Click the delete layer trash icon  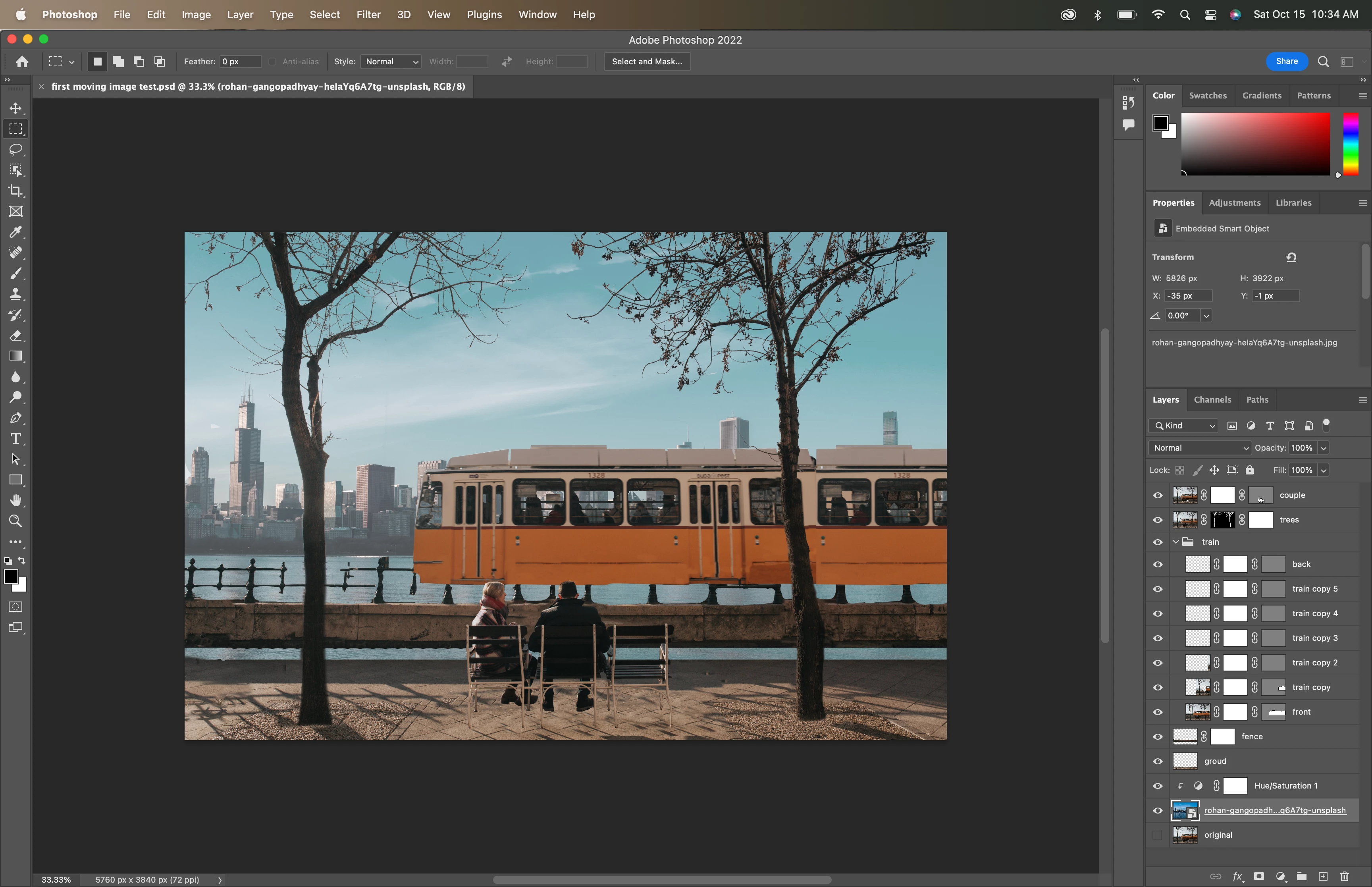[x=1344, y=876]
